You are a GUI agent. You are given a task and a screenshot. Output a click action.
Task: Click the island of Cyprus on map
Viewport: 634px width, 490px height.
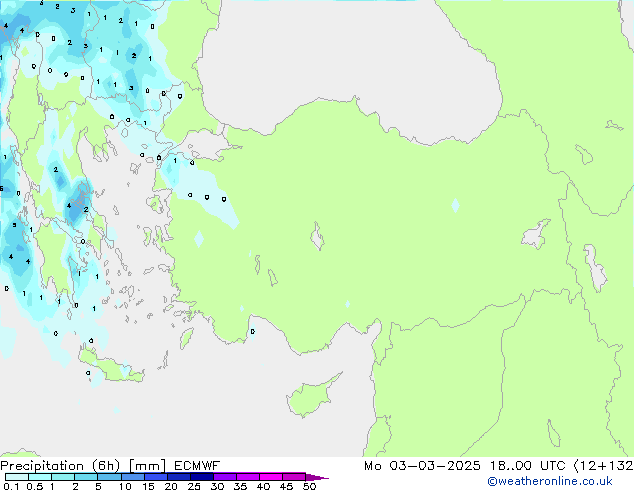(310, 397)
